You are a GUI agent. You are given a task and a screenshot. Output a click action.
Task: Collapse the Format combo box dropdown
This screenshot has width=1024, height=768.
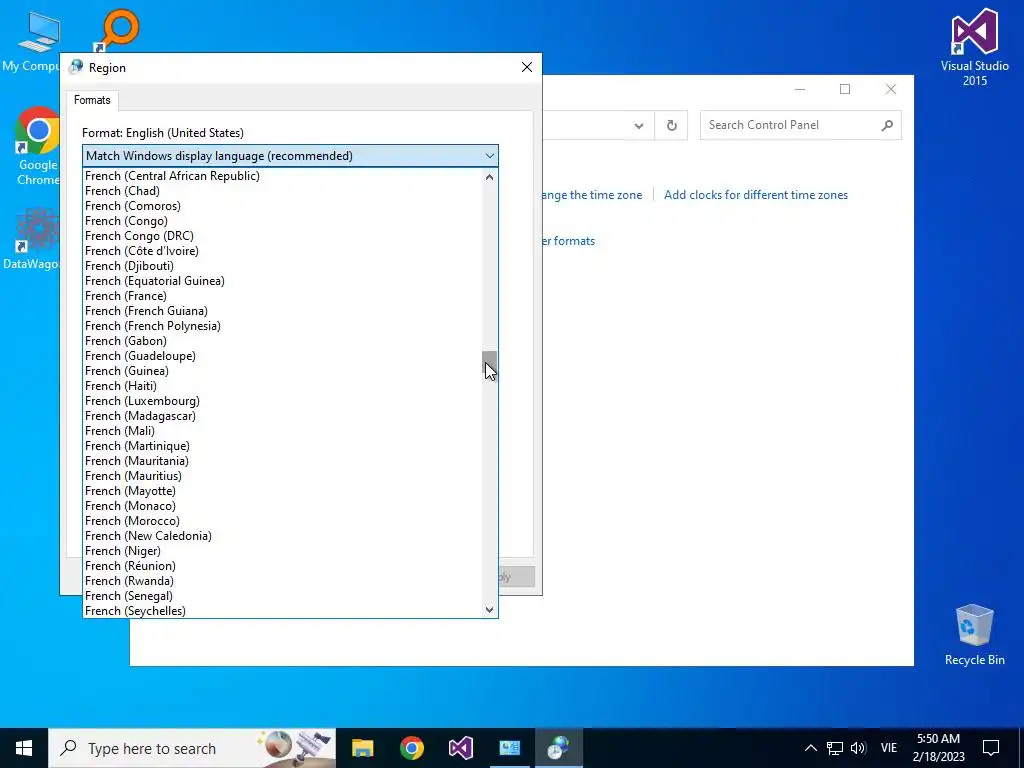pyautogui.click(x=489, y=156)
